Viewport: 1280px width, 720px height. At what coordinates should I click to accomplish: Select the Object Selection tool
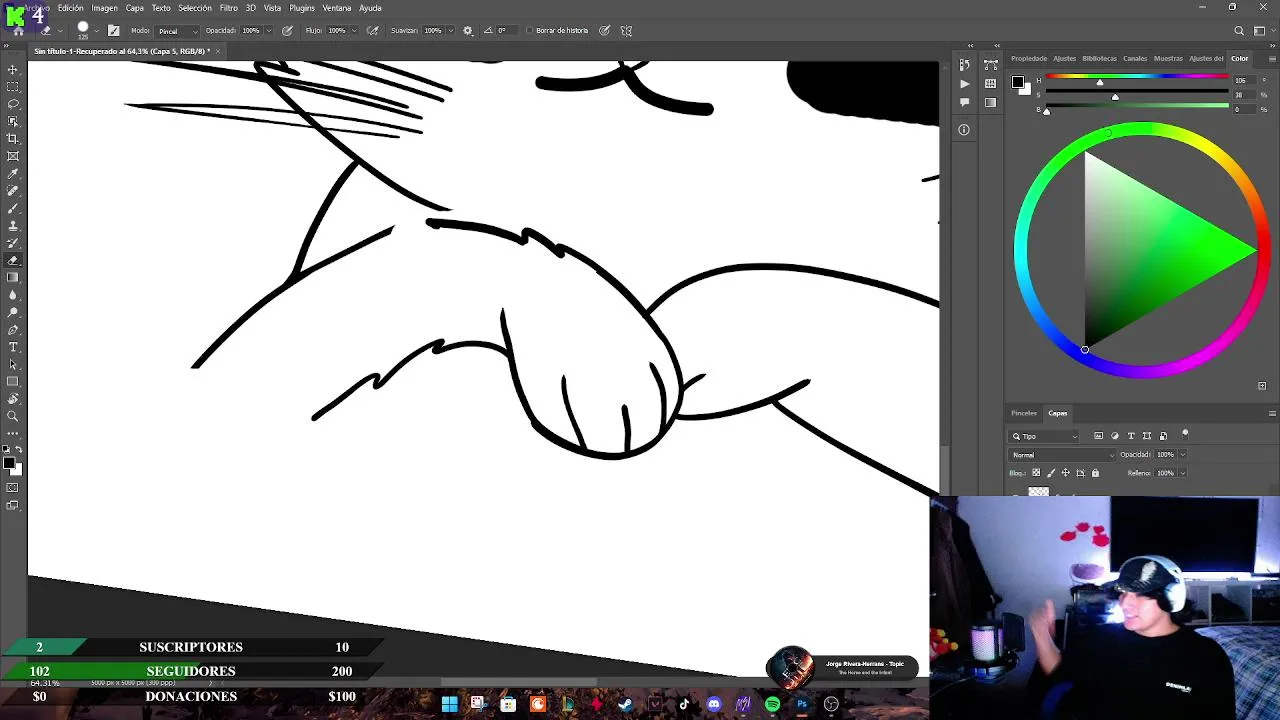coord(13,121)
